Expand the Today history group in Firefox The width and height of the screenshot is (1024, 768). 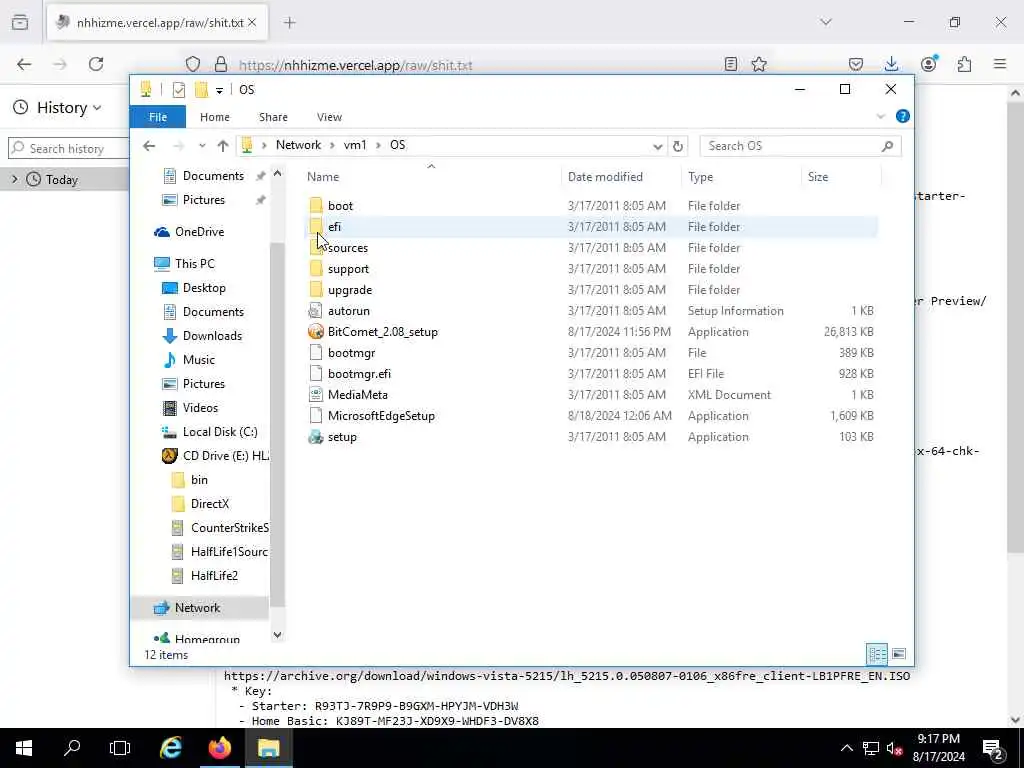[15, 179]
